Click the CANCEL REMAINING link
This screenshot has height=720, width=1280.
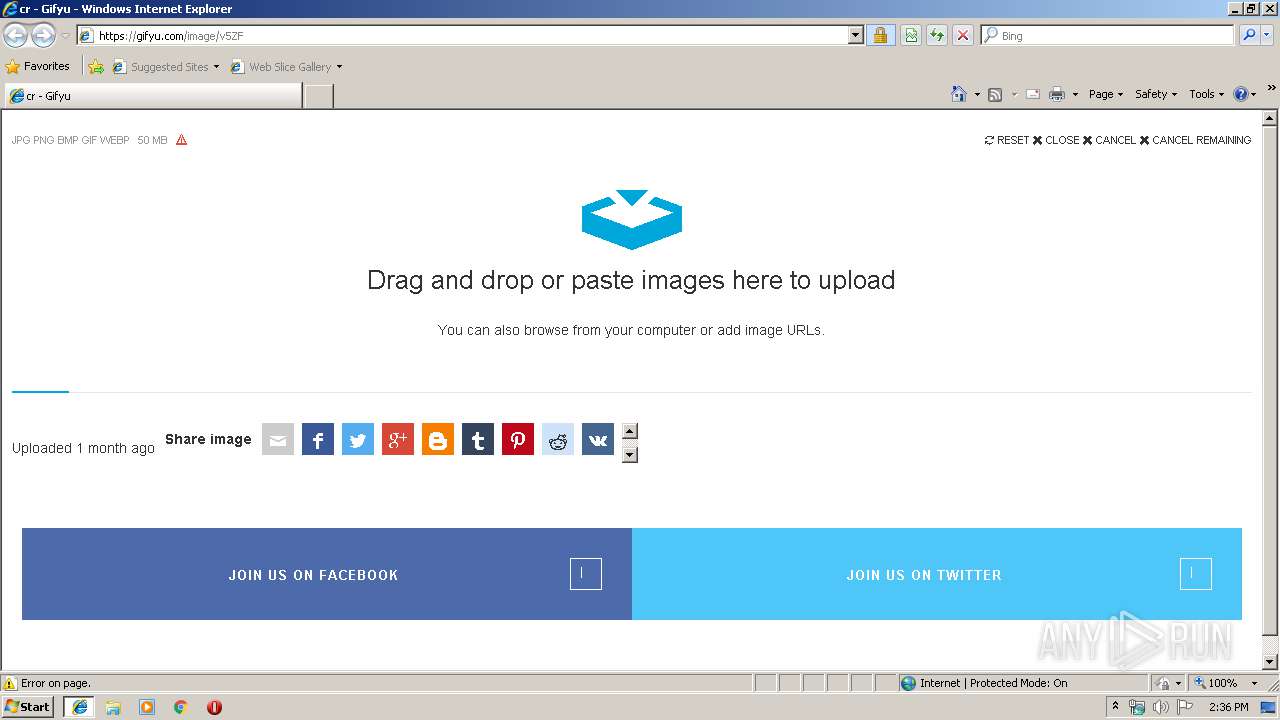pos(1195,140)
